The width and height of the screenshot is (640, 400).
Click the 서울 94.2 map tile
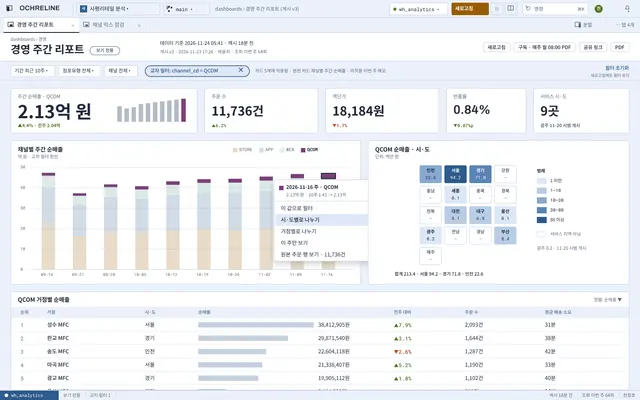click(x=455, y=174)
